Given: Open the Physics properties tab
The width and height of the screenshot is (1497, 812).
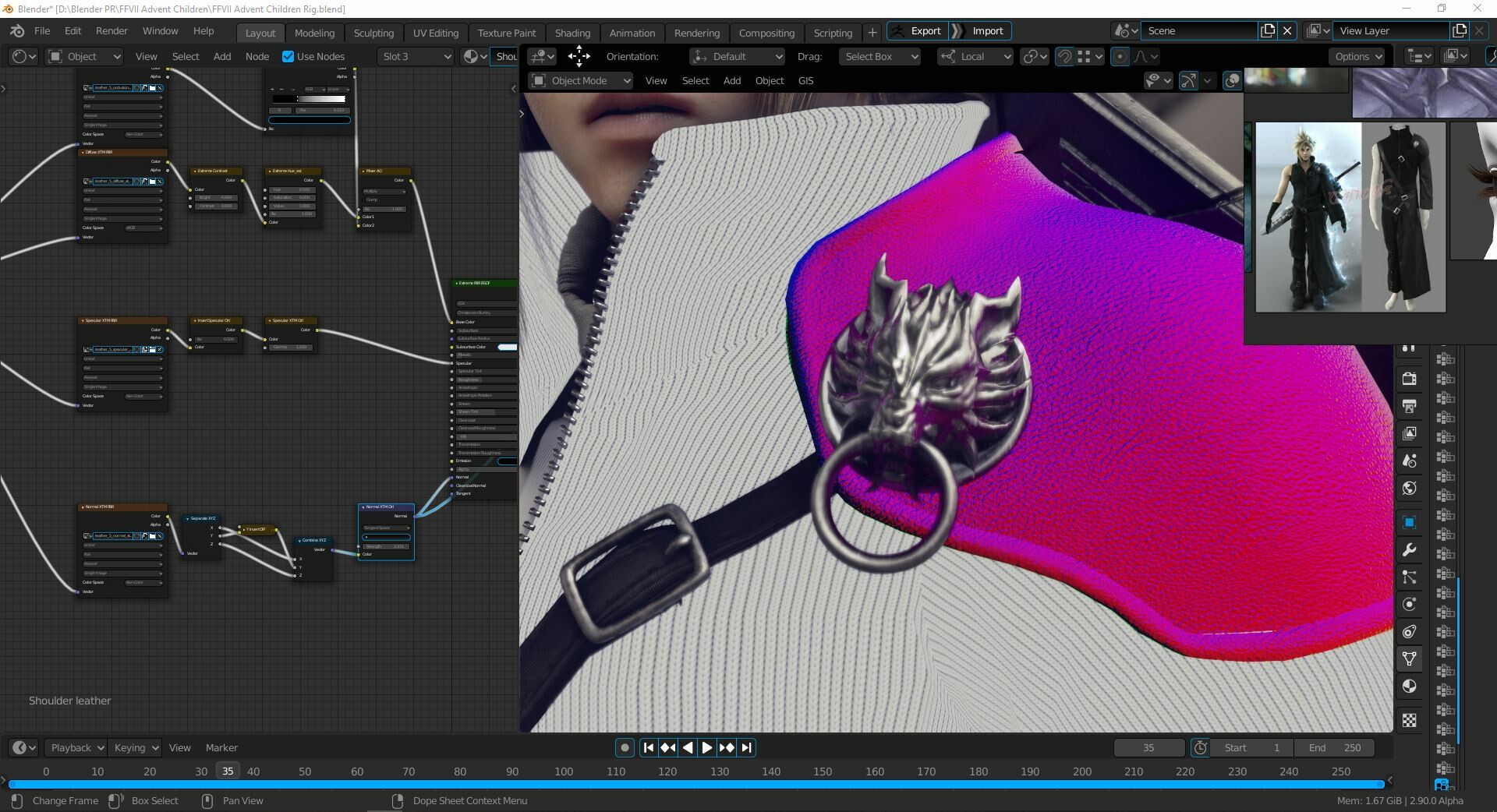Looking at the screenshot, I should (x=1409, y=605).
